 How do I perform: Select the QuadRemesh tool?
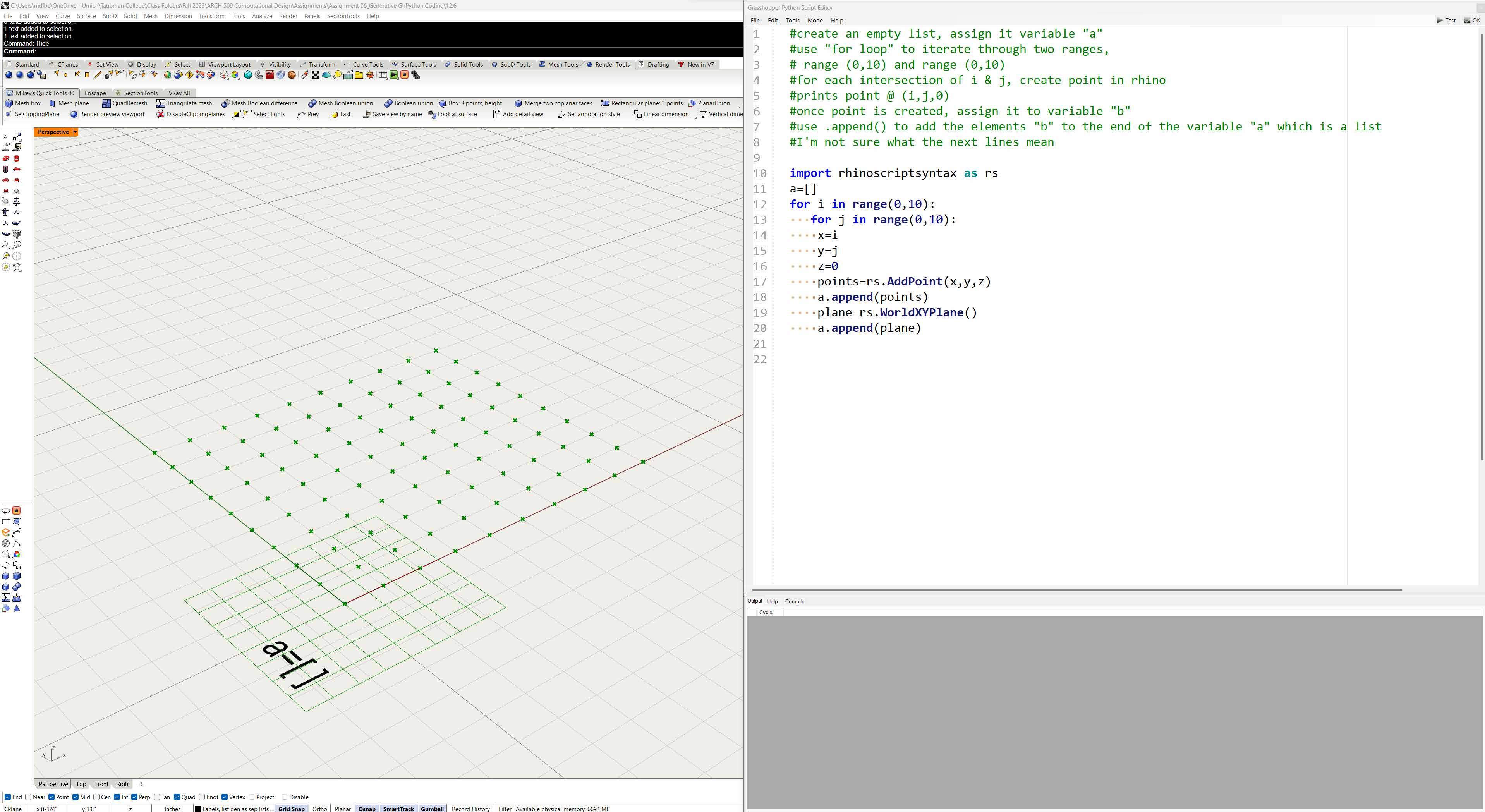click(106, 103)
